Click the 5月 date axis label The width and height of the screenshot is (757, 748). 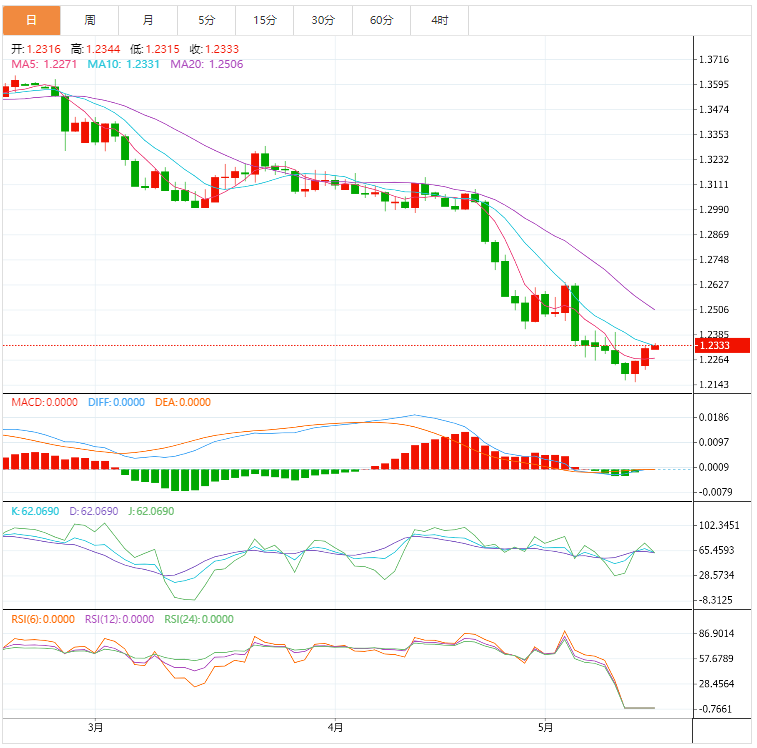(545, 727)
